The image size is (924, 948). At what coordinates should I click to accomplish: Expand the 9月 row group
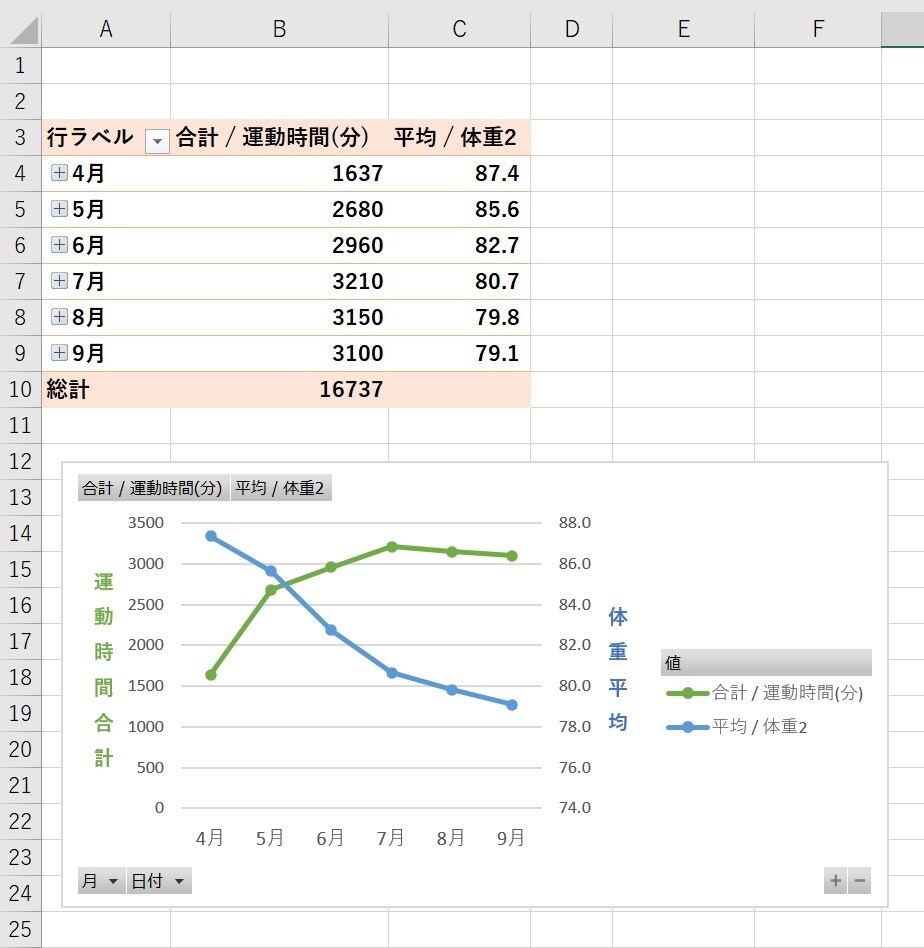[x=59, y=352]
